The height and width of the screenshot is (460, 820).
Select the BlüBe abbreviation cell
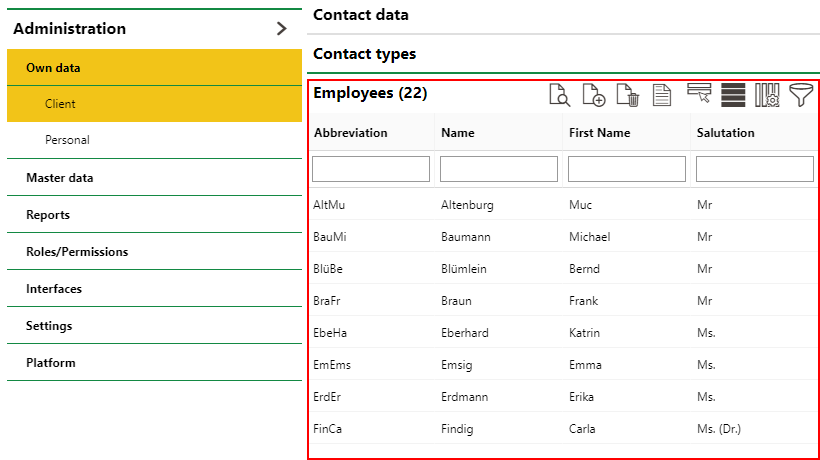click(328, 269)
